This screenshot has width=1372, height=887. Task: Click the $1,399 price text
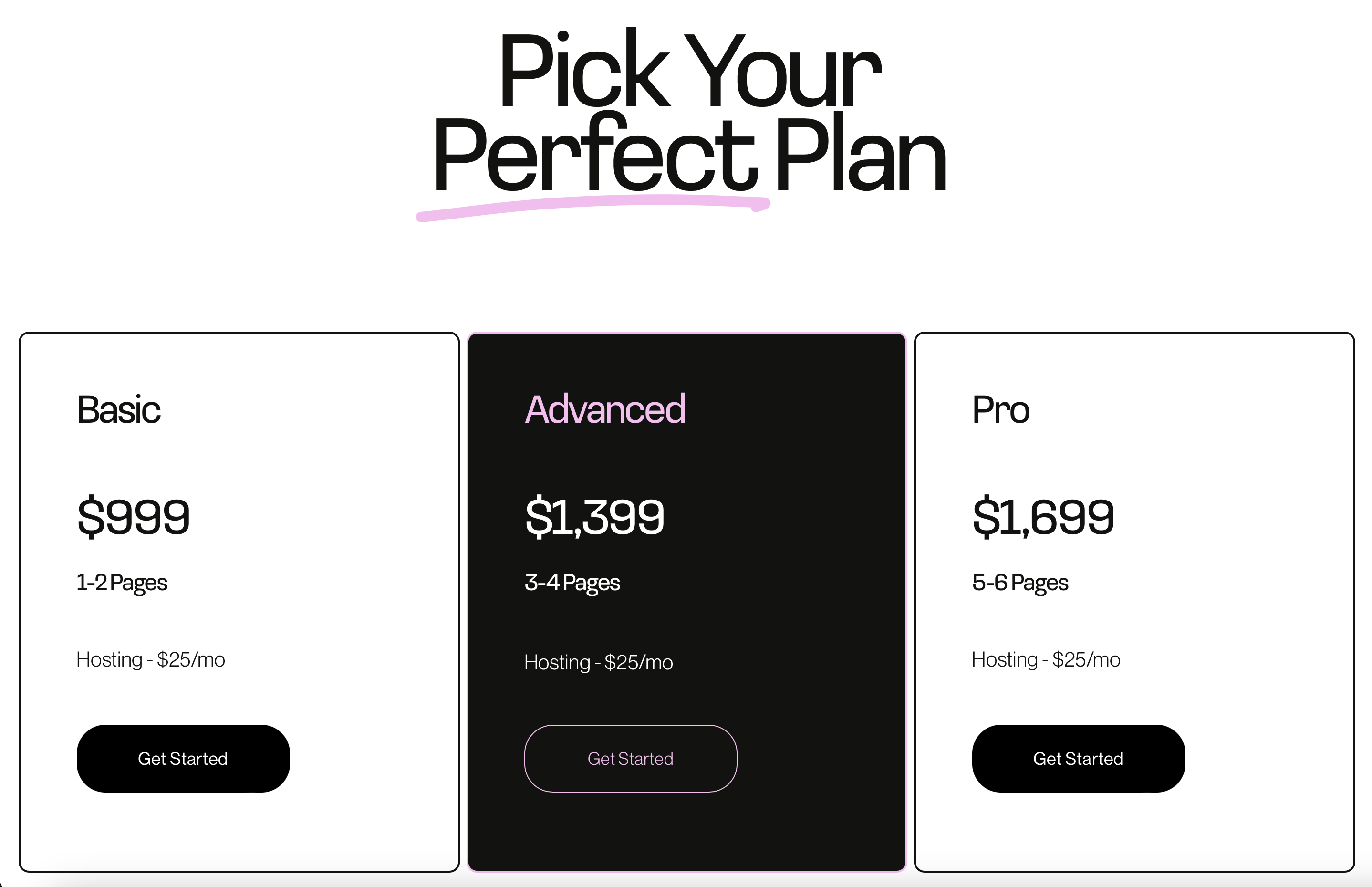click(x=595, y=517)
